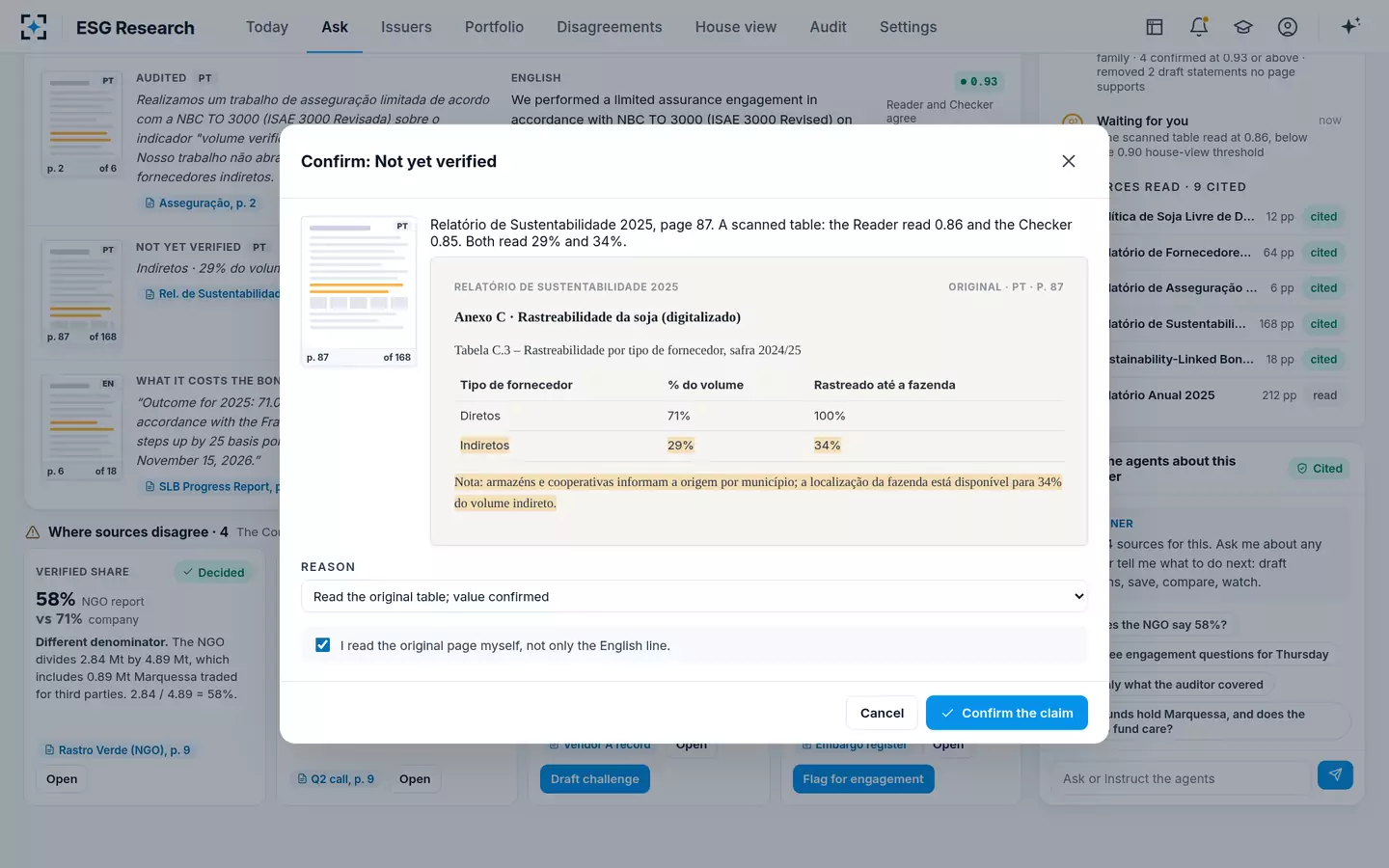Click the 0.93 confidence score badge
The width and height of the screenshot is (1389, 868).
979,82
